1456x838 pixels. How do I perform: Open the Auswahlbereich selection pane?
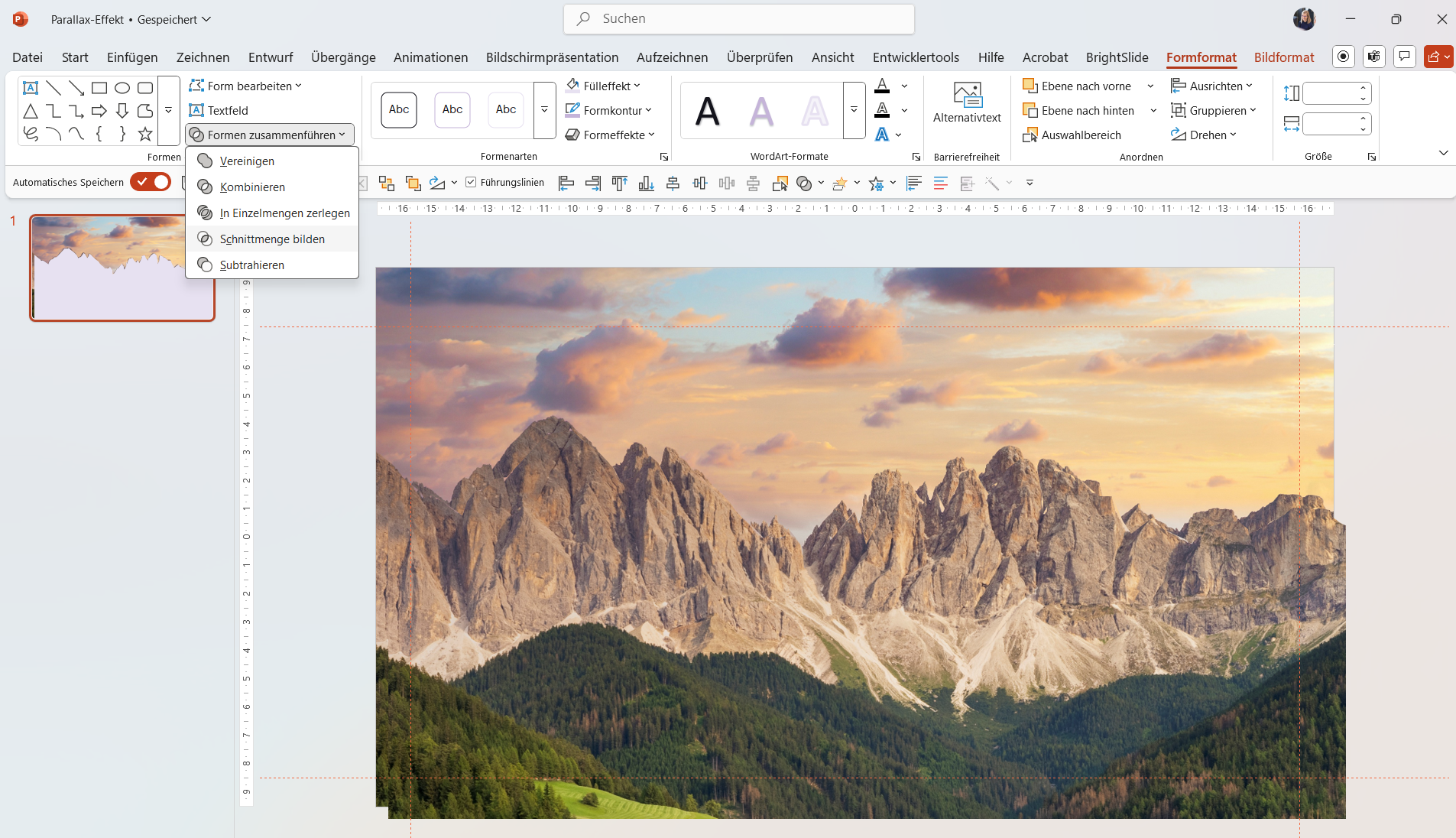(x=1072, y=135)
